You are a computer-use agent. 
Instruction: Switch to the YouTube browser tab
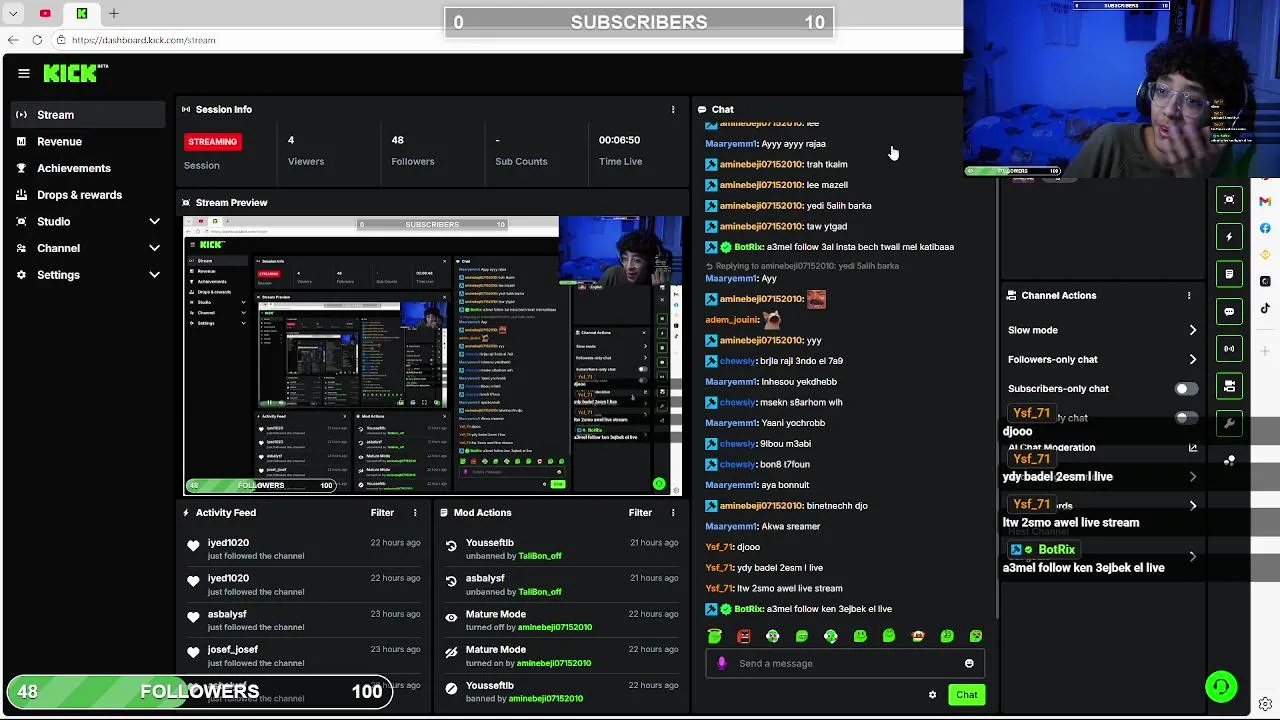(45, 13)
